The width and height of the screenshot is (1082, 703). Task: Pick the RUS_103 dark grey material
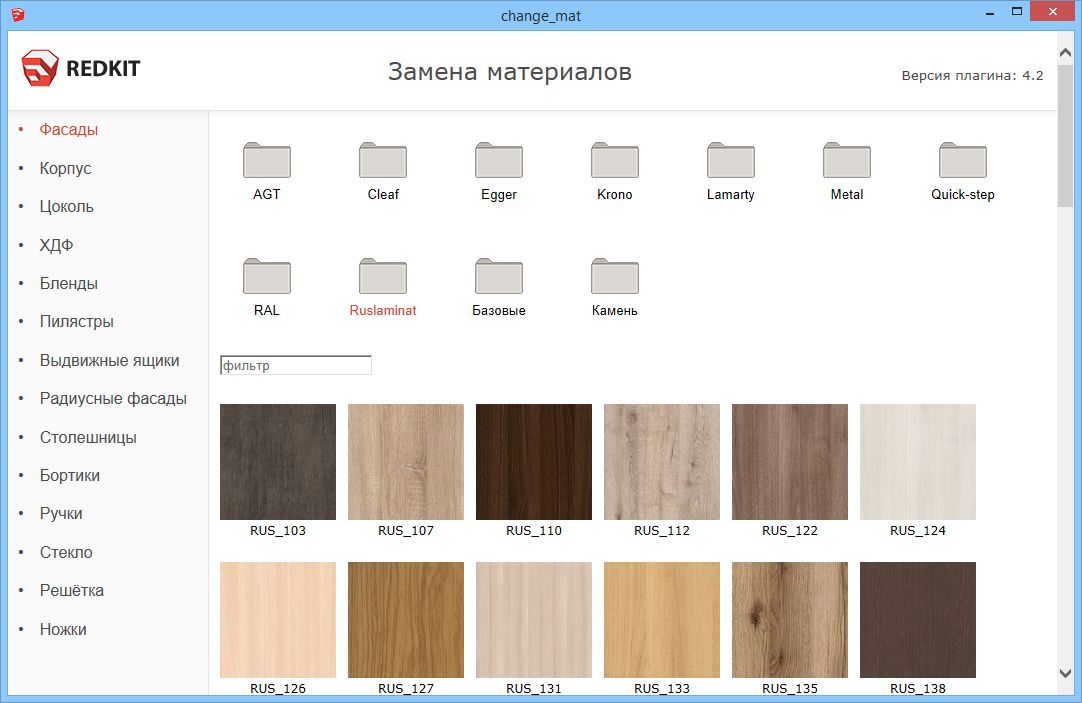pyautogui.click(x=278, y=462)
